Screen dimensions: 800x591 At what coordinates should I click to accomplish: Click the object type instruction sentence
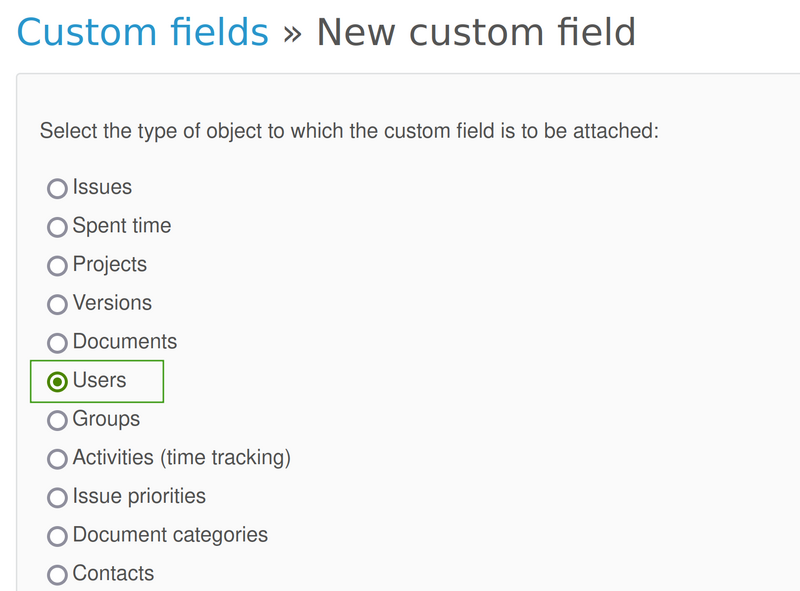[x=349, y=131]
